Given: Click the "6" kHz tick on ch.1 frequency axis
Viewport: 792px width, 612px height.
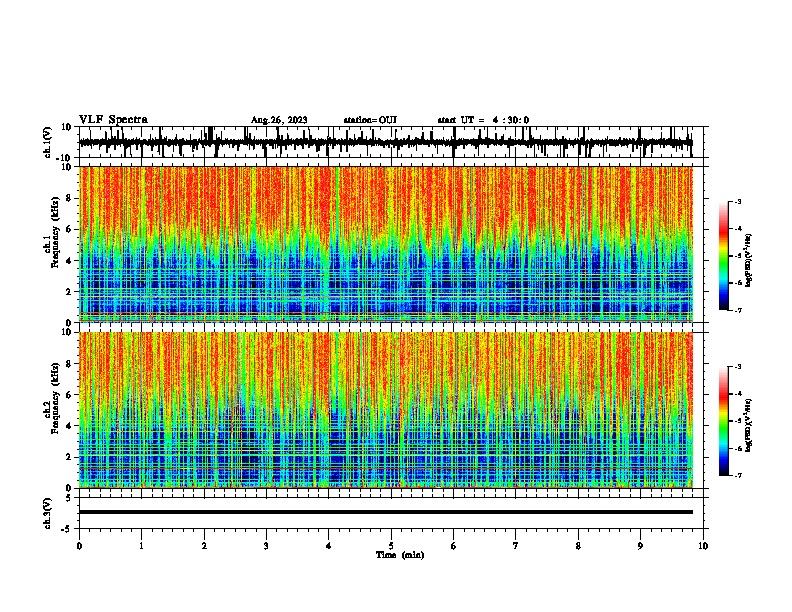Looking at the screenshot, I should pos(69,229).
